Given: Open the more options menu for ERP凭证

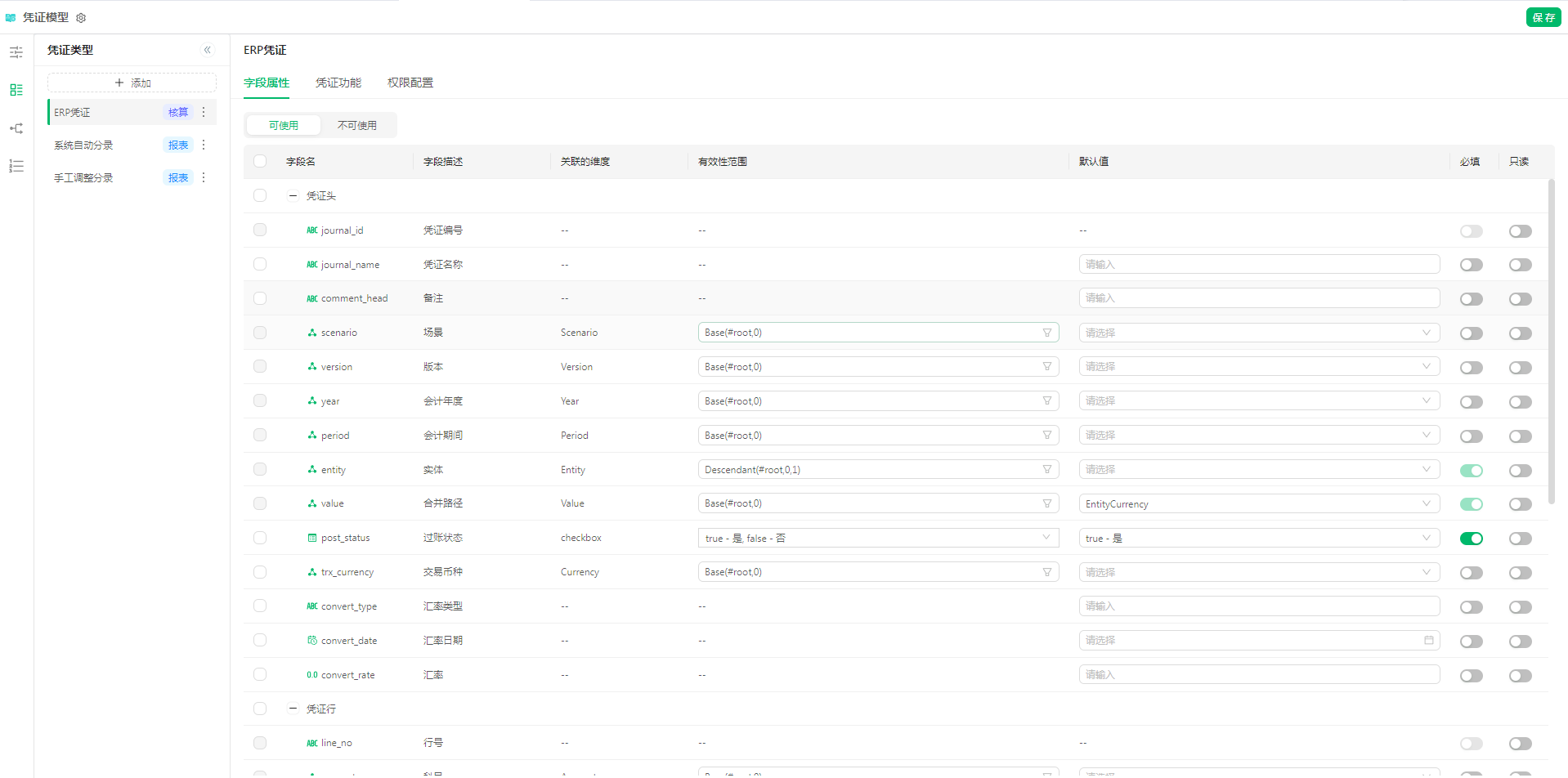Looking at the screenshot, I should pyautogui.click(x=204, y=112).
